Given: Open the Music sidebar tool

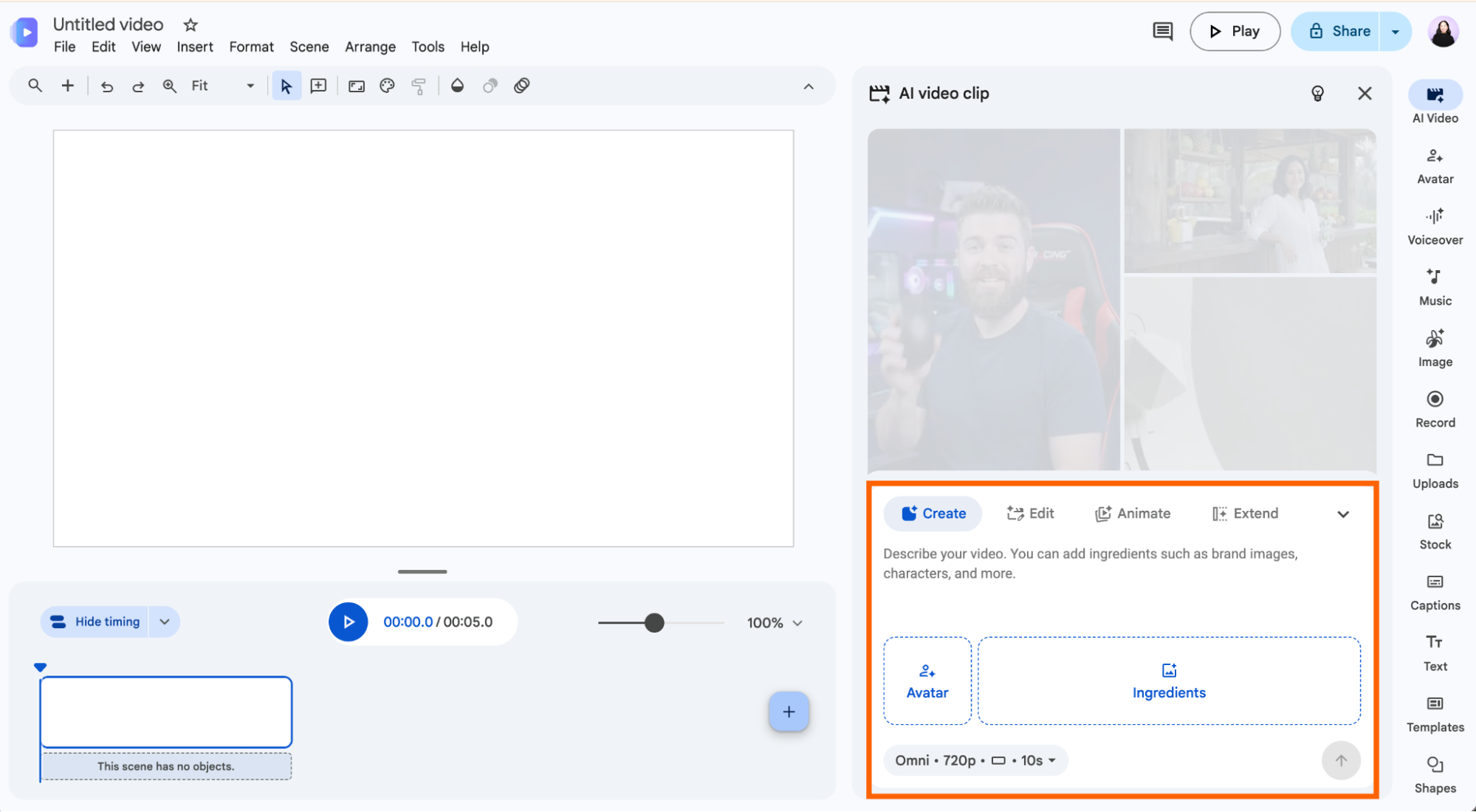Looking at the screenshot, I should 1435,288.
